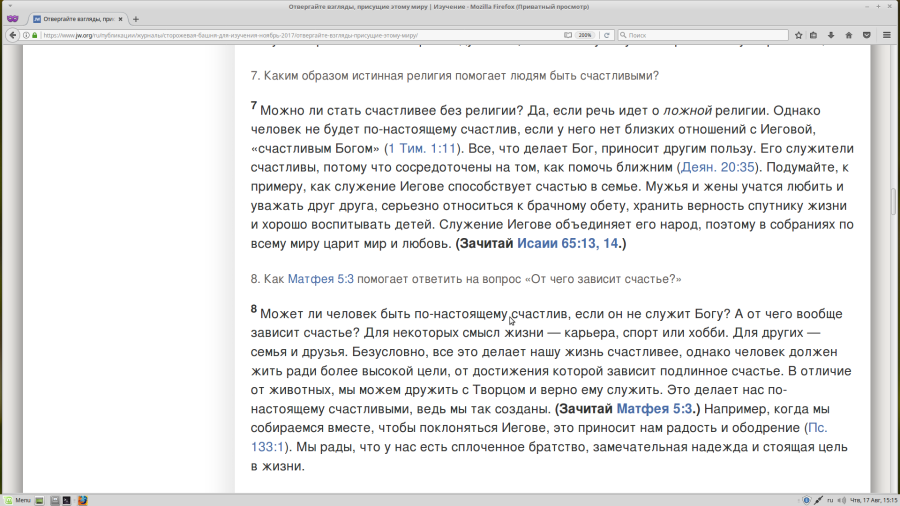Follow 'Матфея 5:3' link in question 8

[x=321, y=279]
